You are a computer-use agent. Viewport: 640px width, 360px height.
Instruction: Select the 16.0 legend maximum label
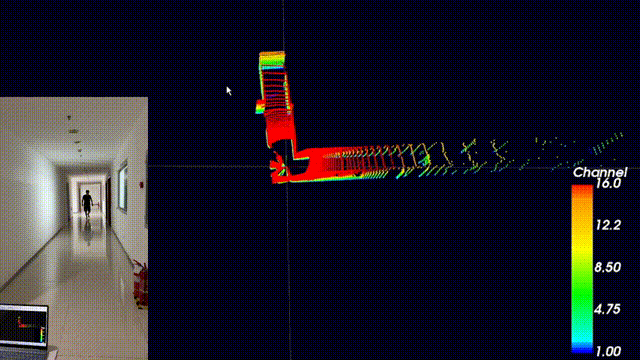point(608,184)
